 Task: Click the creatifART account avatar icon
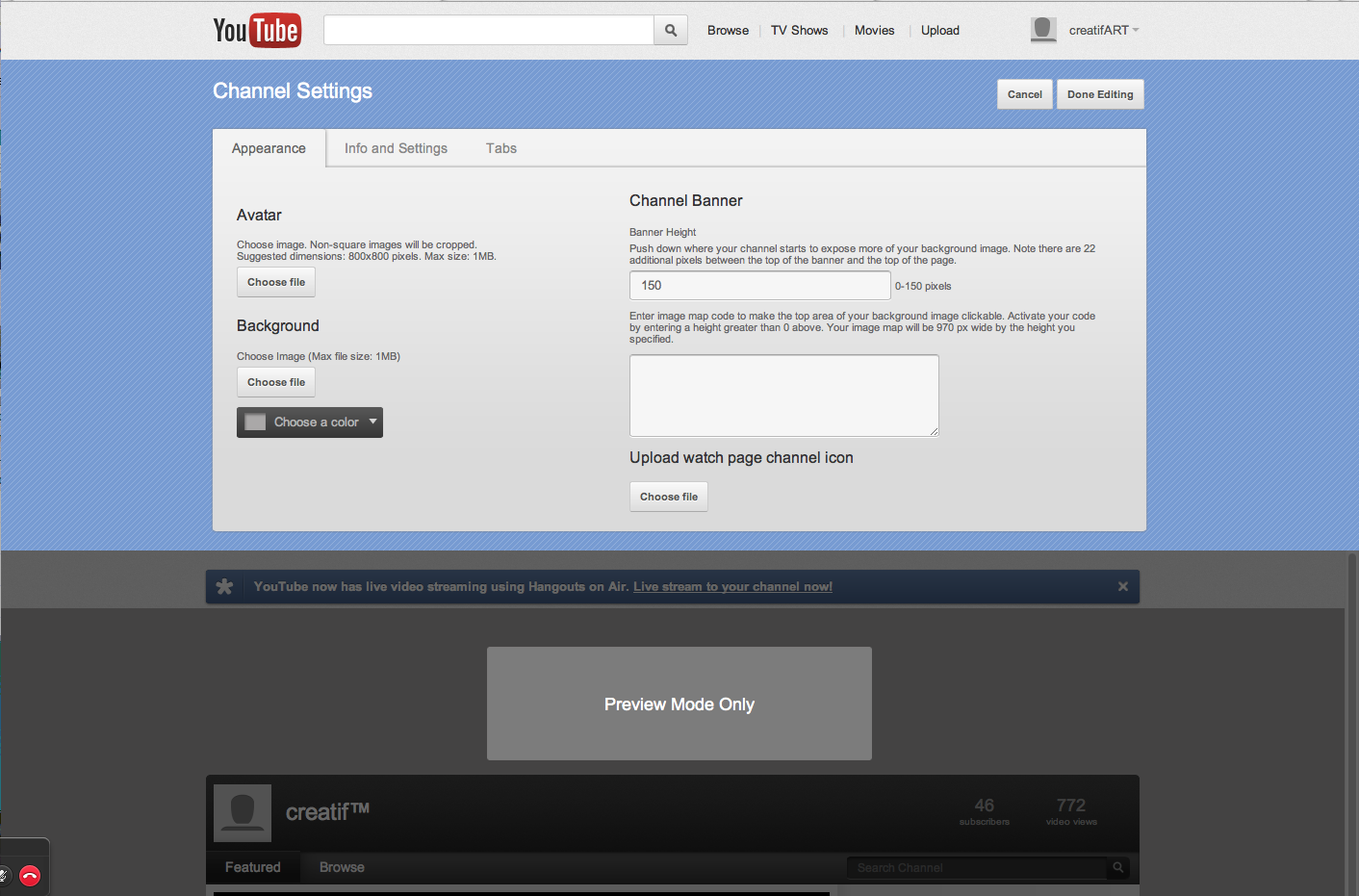click(1043, 30)
